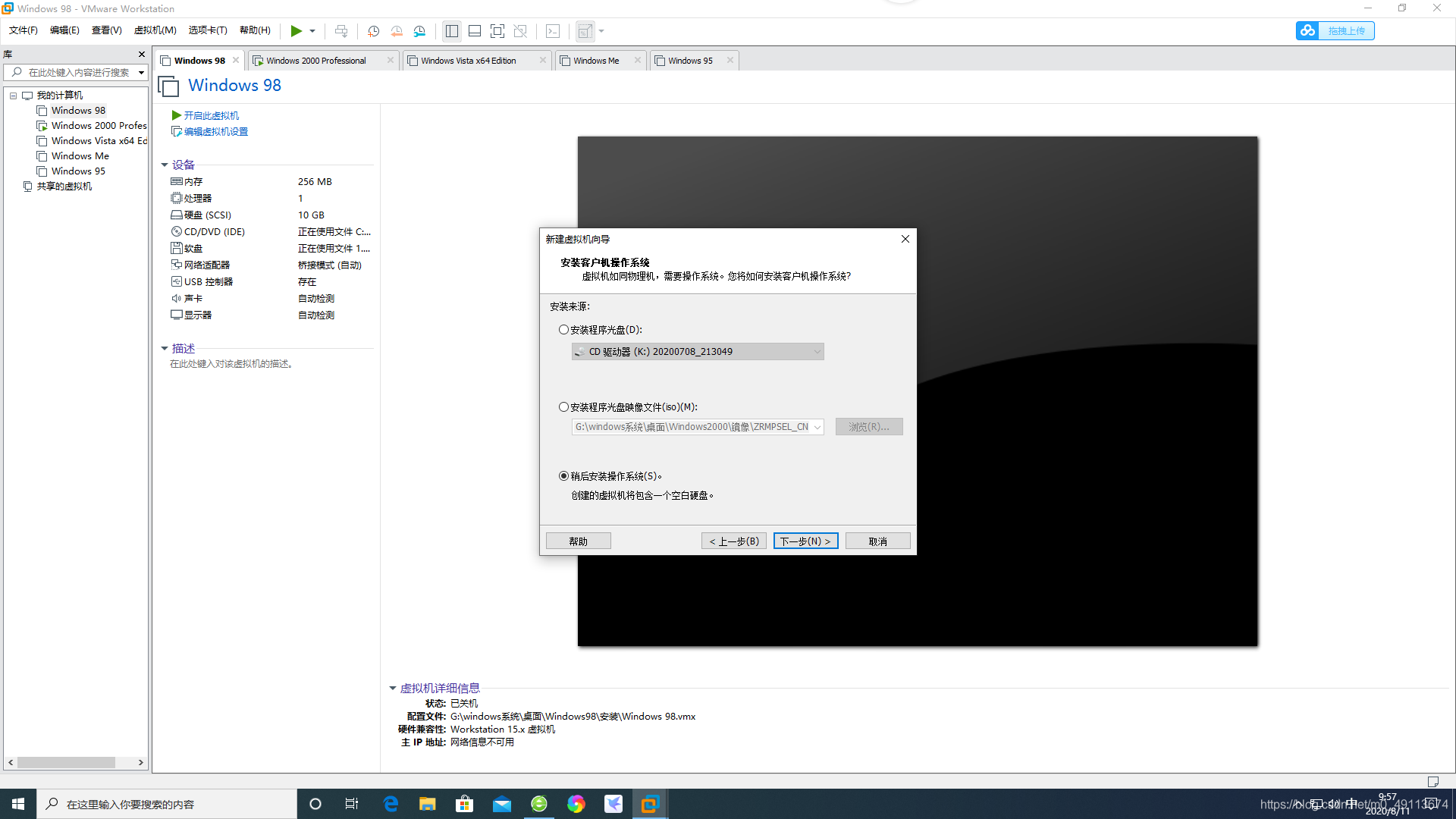Toggle the library sidebar view icon
This screenshot has width=1456, height=819.
[x=452, y=31]
